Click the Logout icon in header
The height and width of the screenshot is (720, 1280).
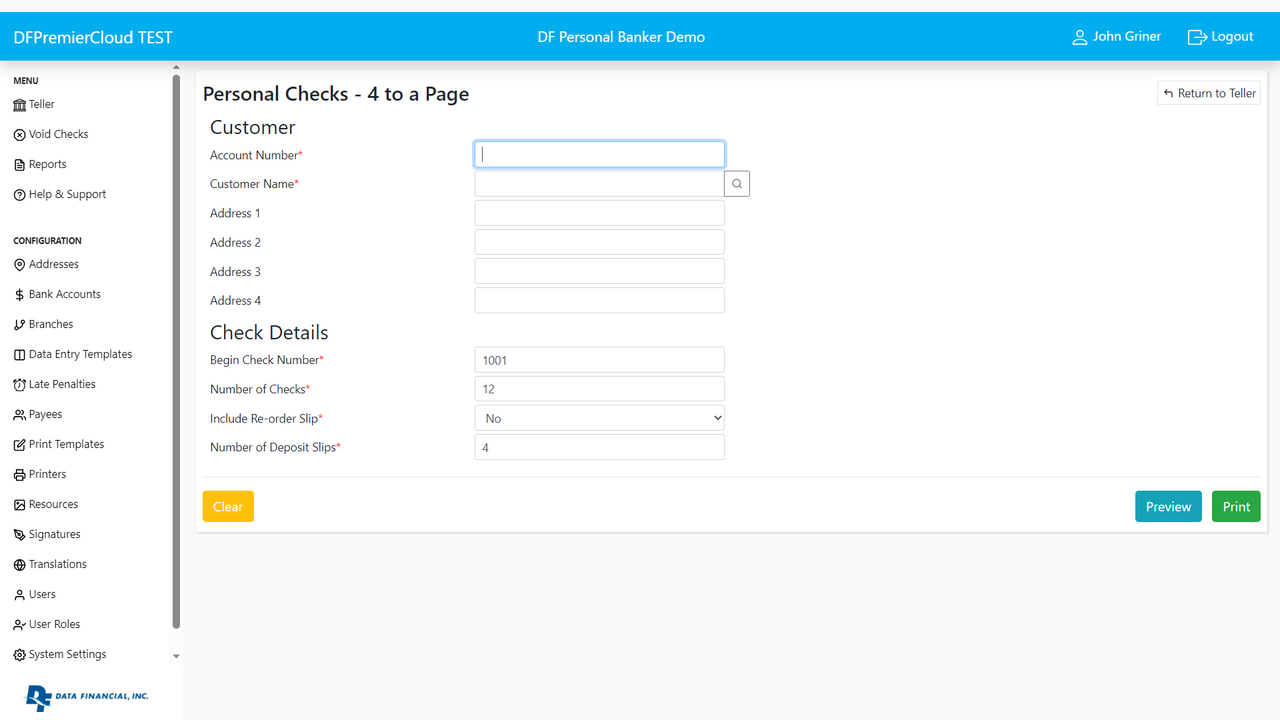pos(1196,37)
